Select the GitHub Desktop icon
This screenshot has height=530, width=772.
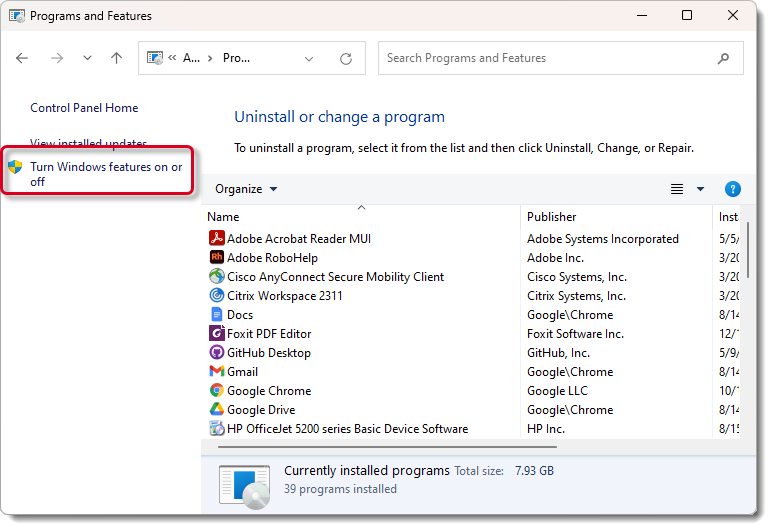pos(216,353)
